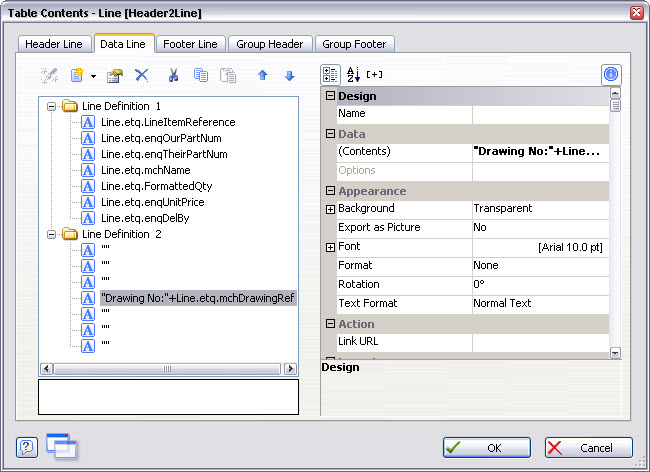Select Line.etq.LineItemReference in the tree

click(168, 122)
